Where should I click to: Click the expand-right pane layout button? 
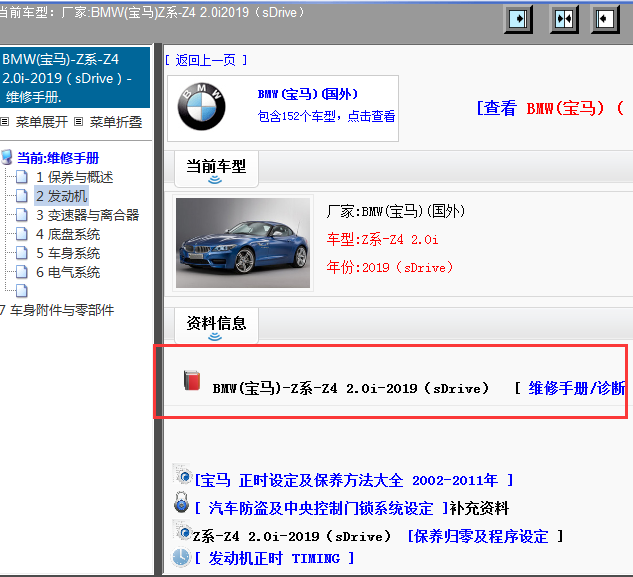coord(519,19)
